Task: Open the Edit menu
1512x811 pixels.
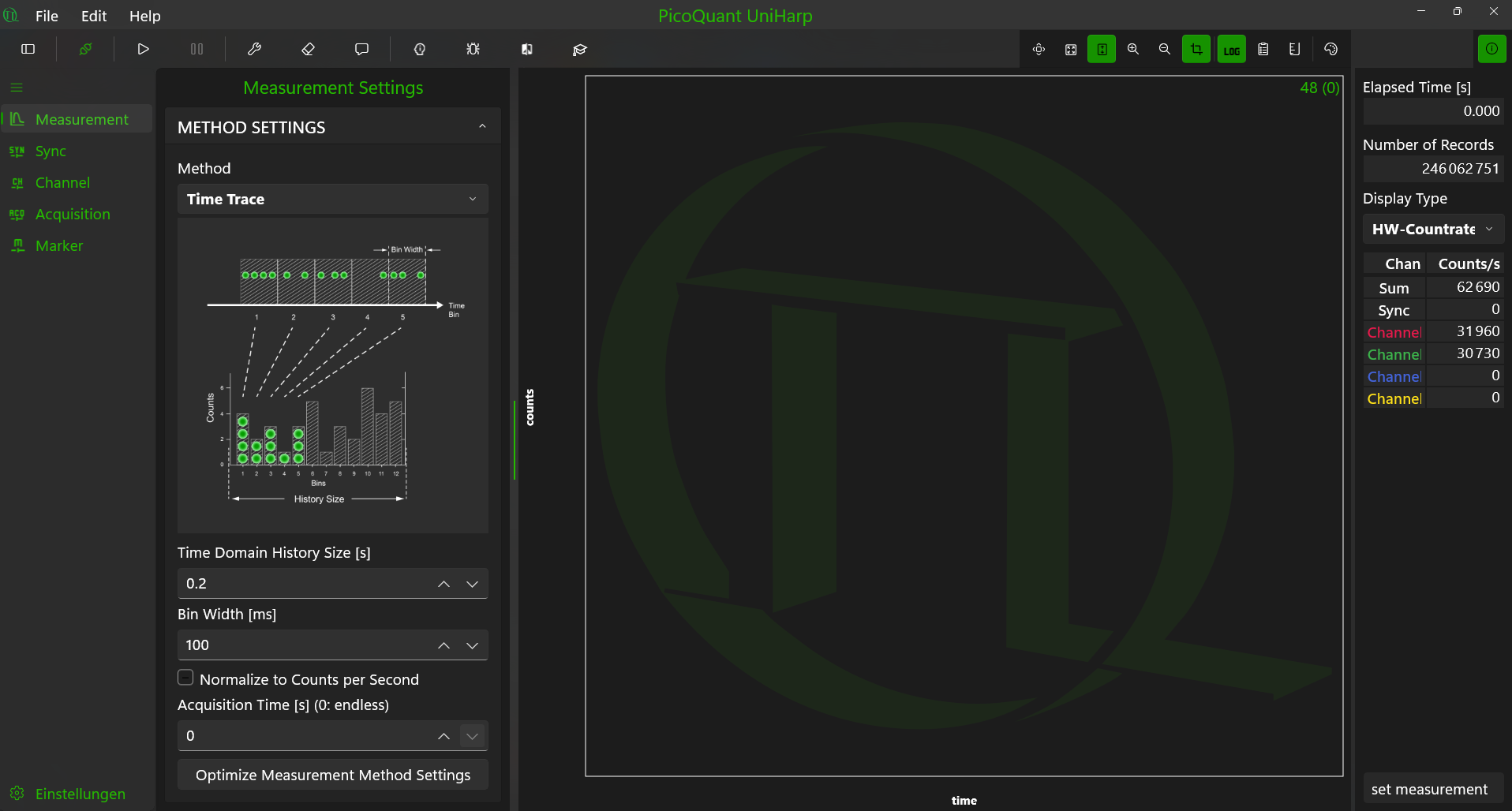Action: [x=94, y=16]
